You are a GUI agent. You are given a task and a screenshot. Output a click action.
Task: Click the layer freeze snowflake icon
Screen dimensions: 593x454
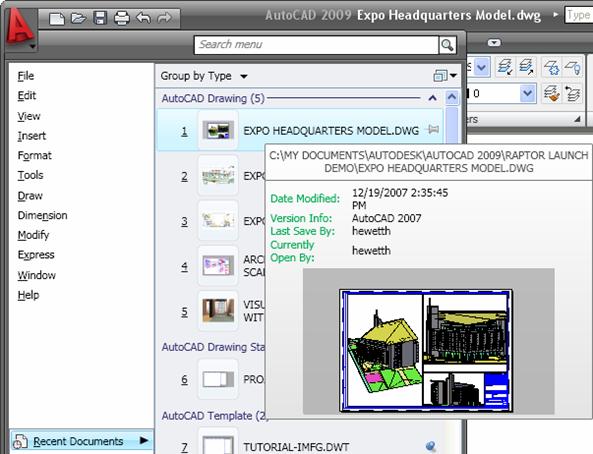click(x=551, y=68)
